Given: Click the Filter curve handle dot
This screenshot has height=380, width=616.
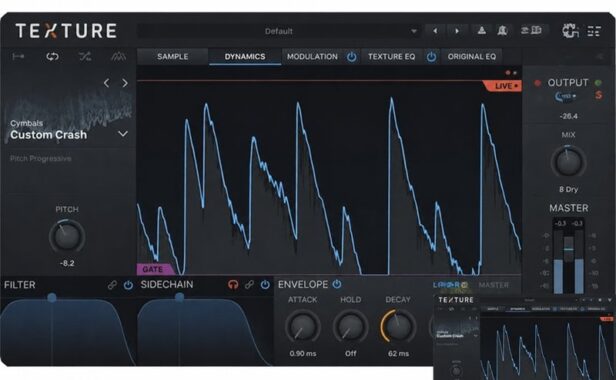Looking at the screenshot, I should click(52, 297).
